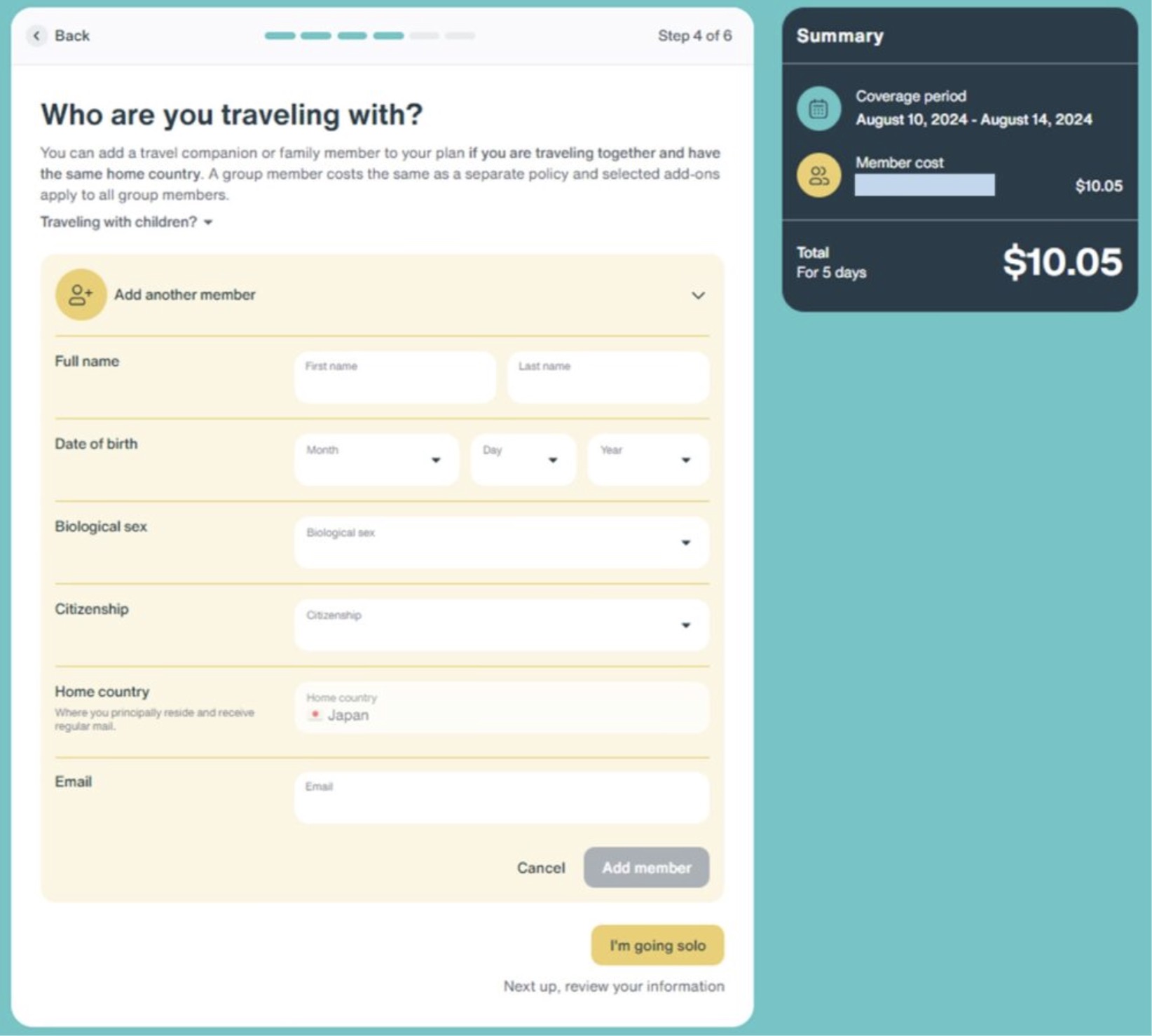Focus the Email input field
Image resolution: width=1152 pixels, height=1036 pixels.
501,798
